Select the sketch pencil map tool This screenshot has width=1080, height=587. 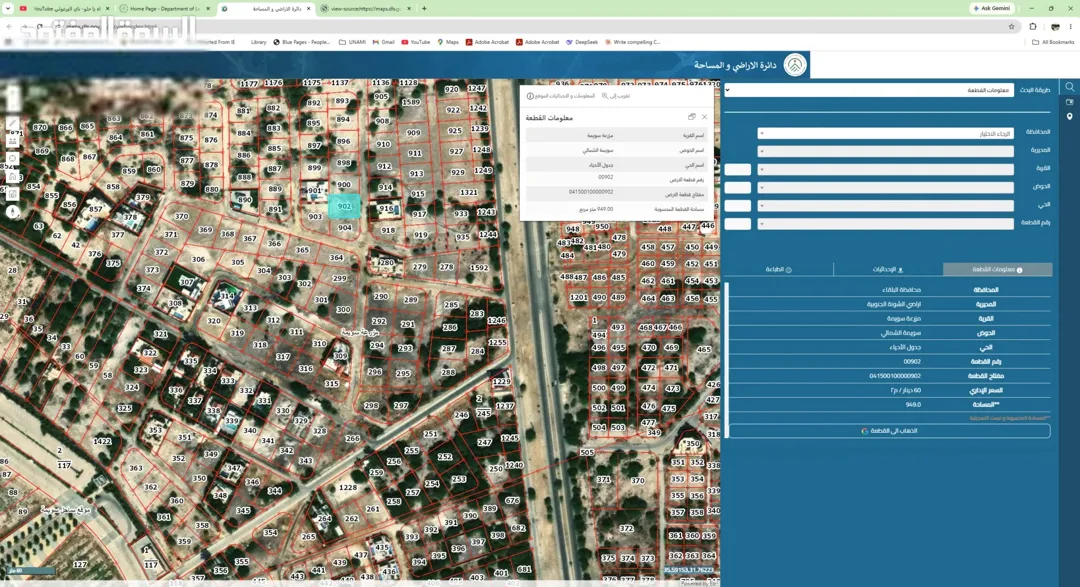(x=12, y=123)
